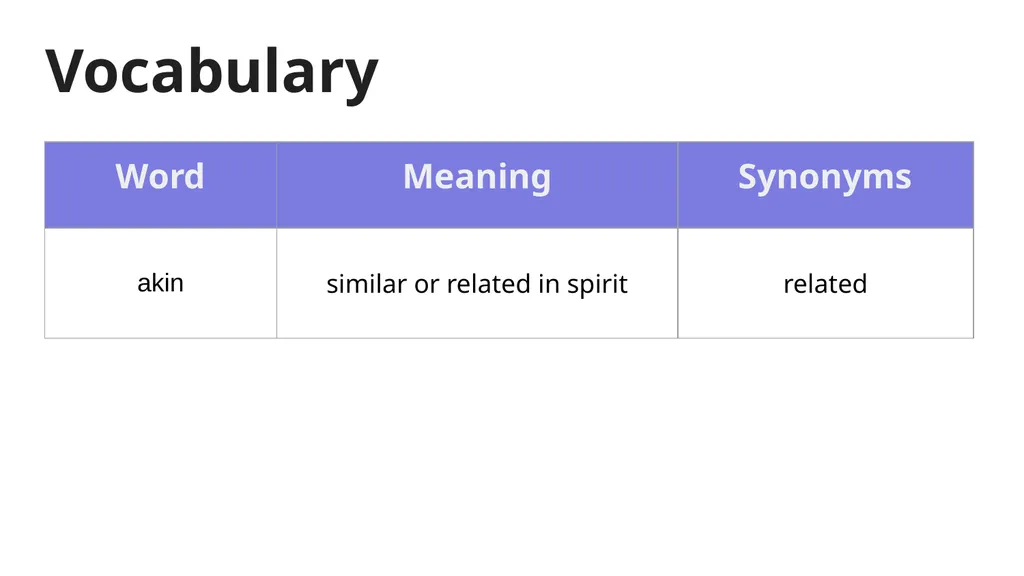Select the cell containing akin
Viewport: 1024px width, 576px height.
tap(161, 283)
